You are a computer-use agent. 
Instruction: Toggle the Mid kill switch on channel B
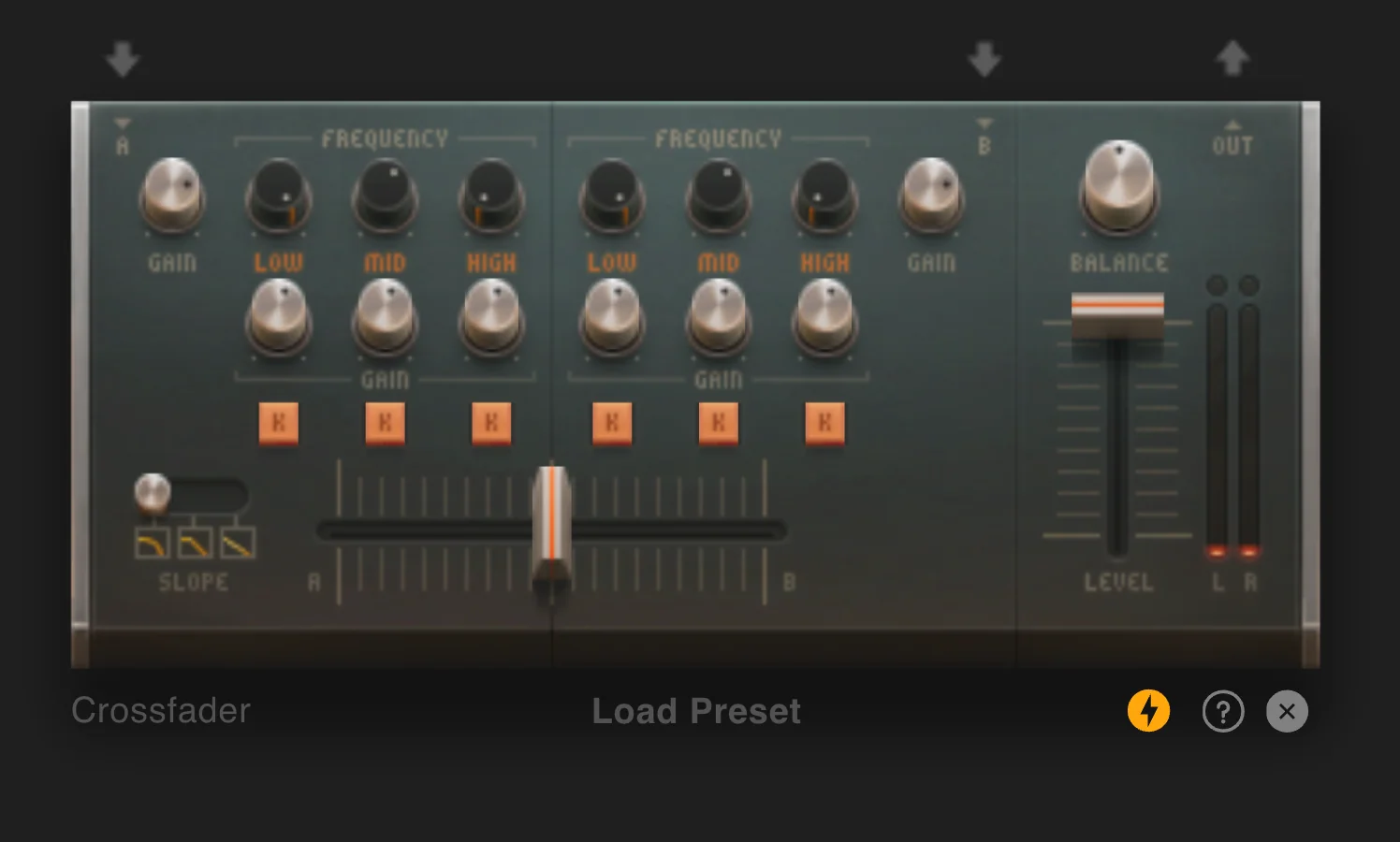tap(718, 423)
